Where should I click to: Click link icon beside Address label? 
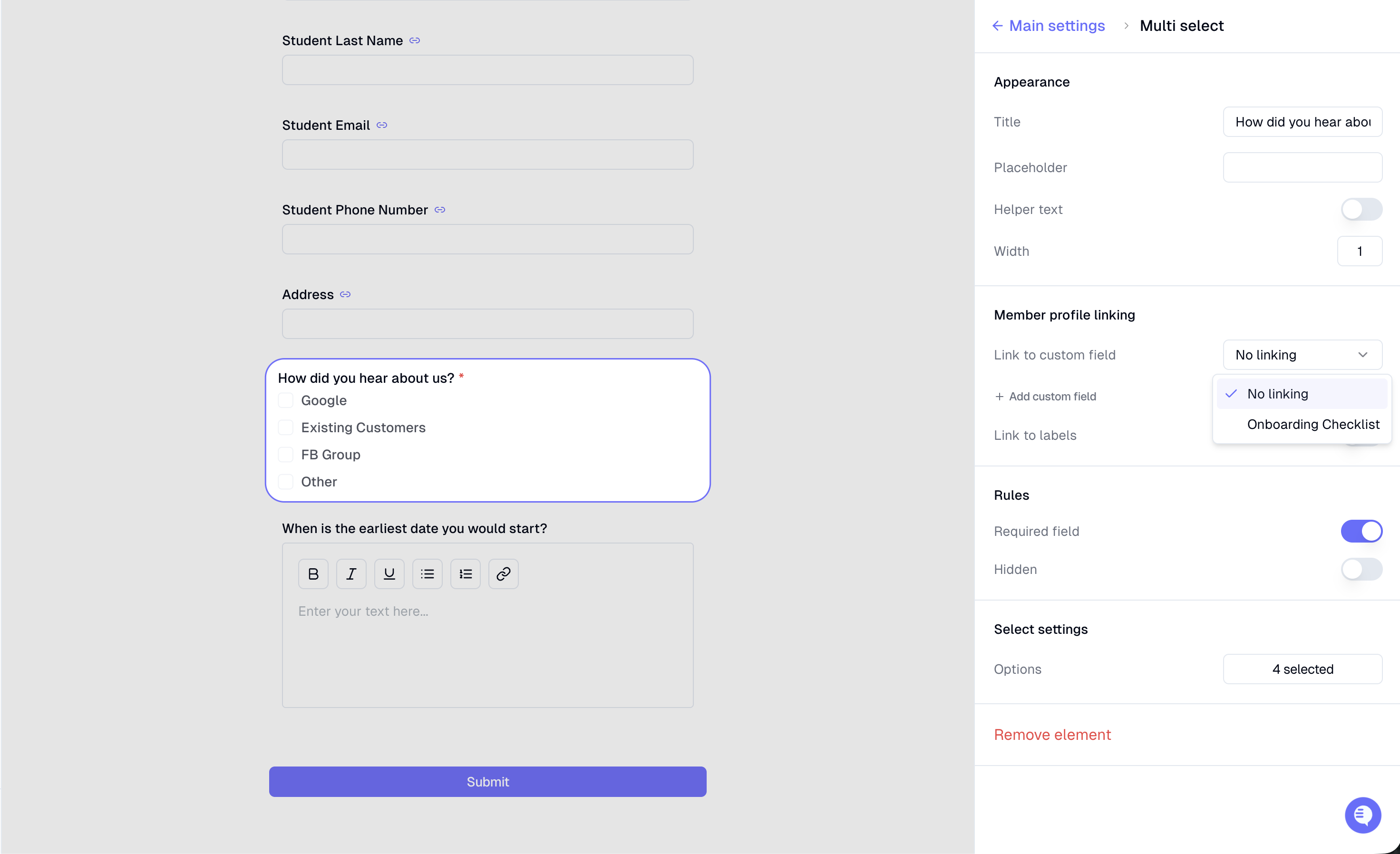(x=345, y=294)
